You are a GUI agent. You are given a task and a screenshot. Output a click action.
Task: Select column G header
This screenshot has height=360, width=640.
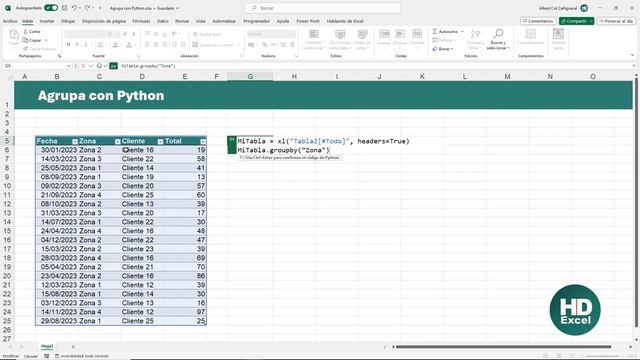[x=250, y=76]
